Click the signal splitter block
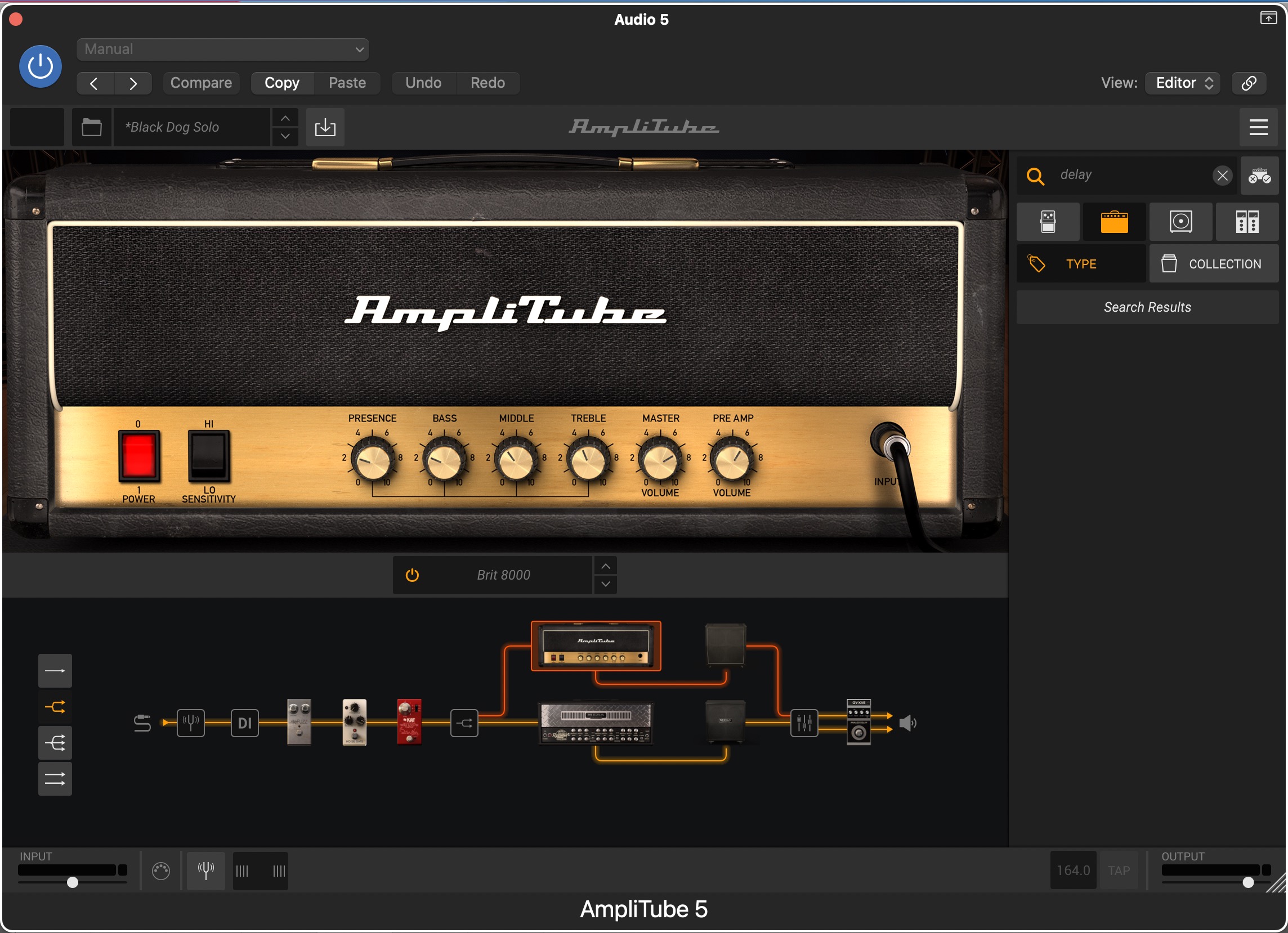 tap(464, 723)
